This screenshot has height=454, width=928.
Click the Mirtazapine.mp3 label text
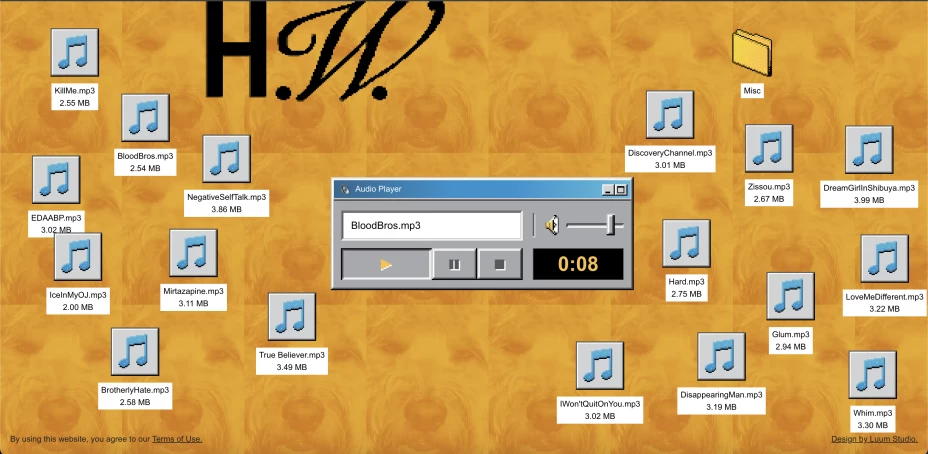point(194,291)
